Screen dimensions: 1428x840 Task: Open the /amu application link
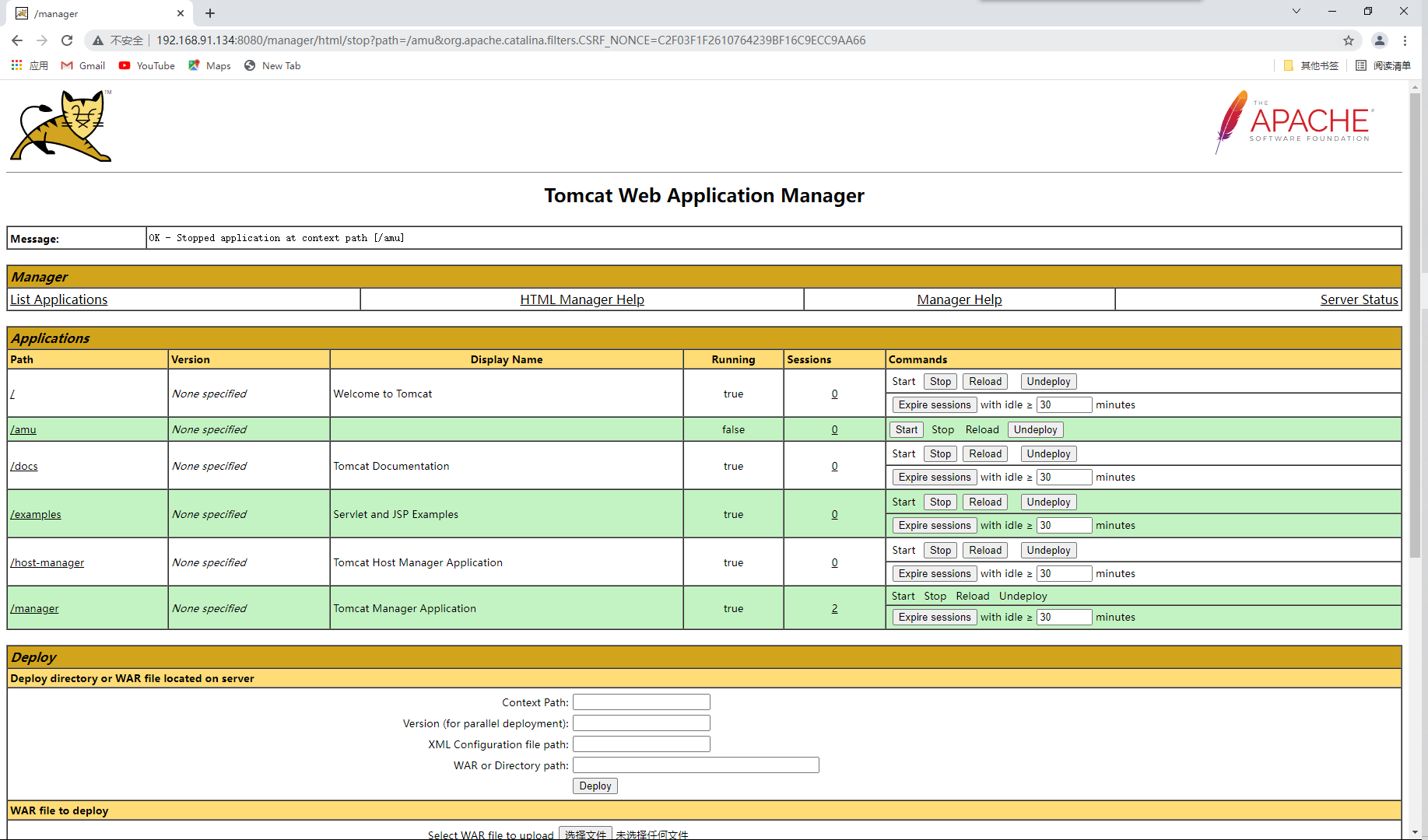[23, 429]
